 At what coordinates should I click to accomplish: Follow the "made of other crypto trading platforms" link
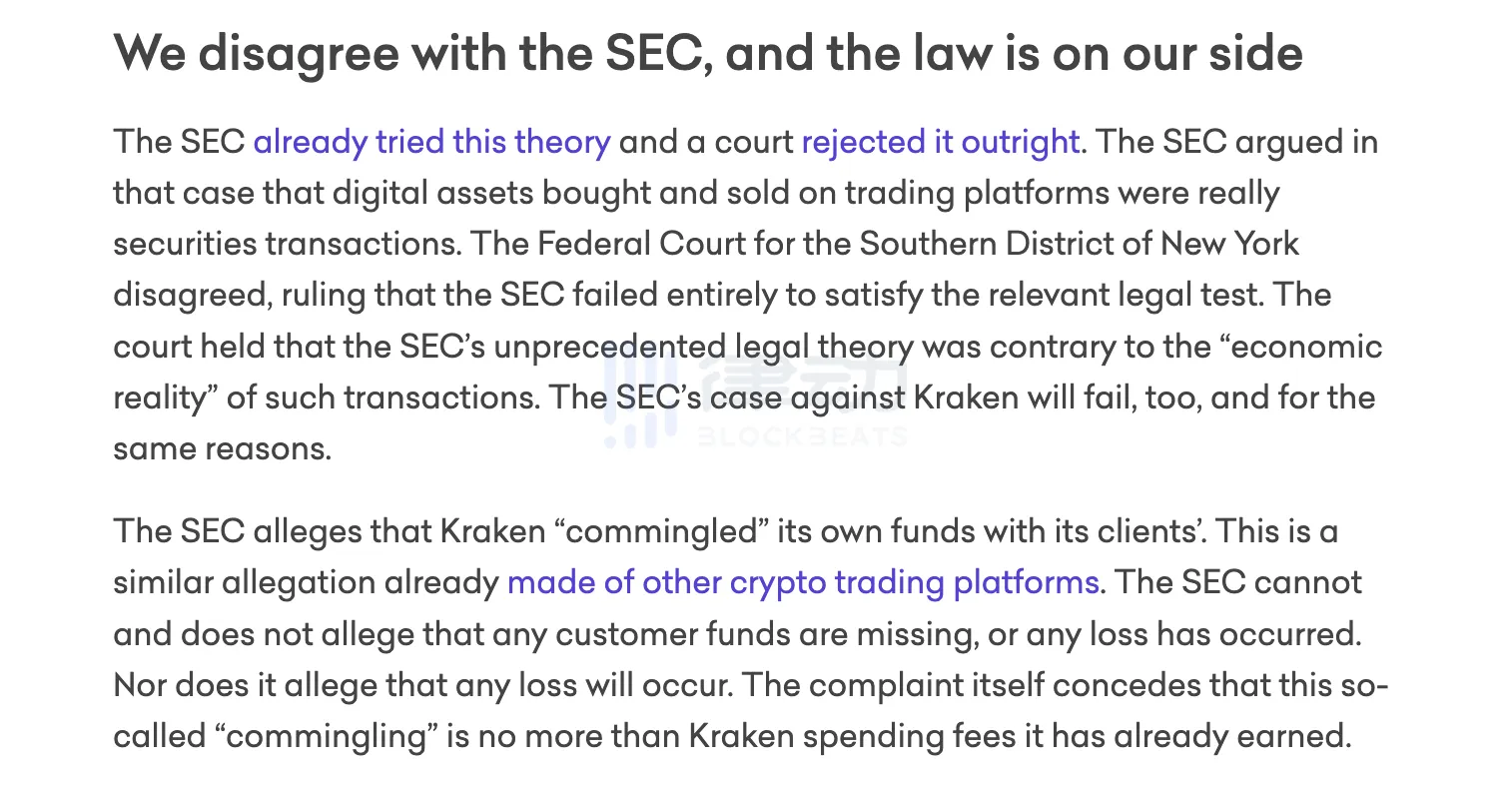(803, 582)
